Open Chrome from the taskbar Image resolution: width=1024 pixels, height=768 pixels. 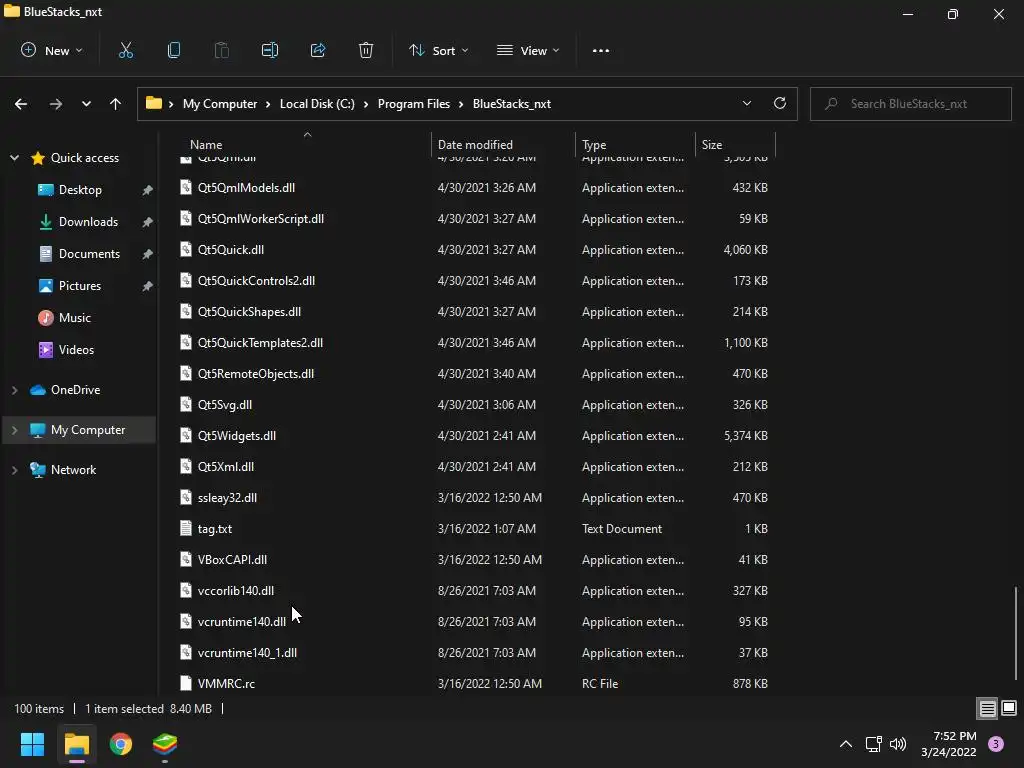pos(121,744)
